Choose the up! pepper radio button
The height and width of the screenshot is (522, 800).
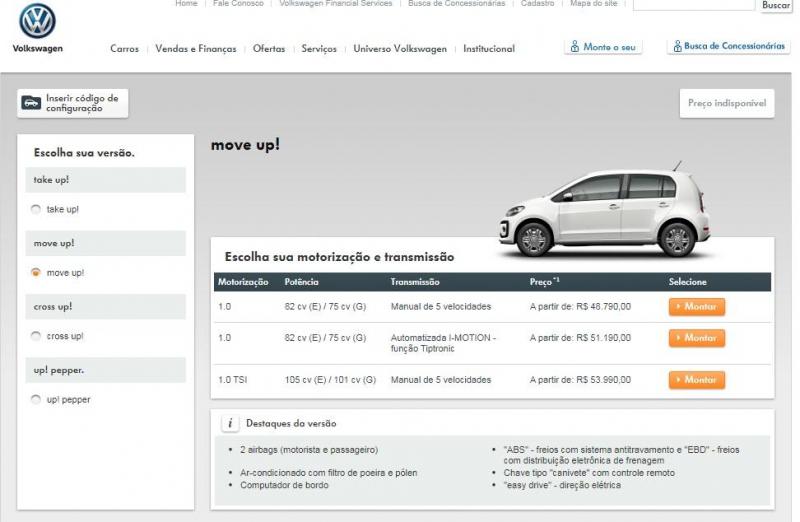pyautogui.click(x=36, y=400)
